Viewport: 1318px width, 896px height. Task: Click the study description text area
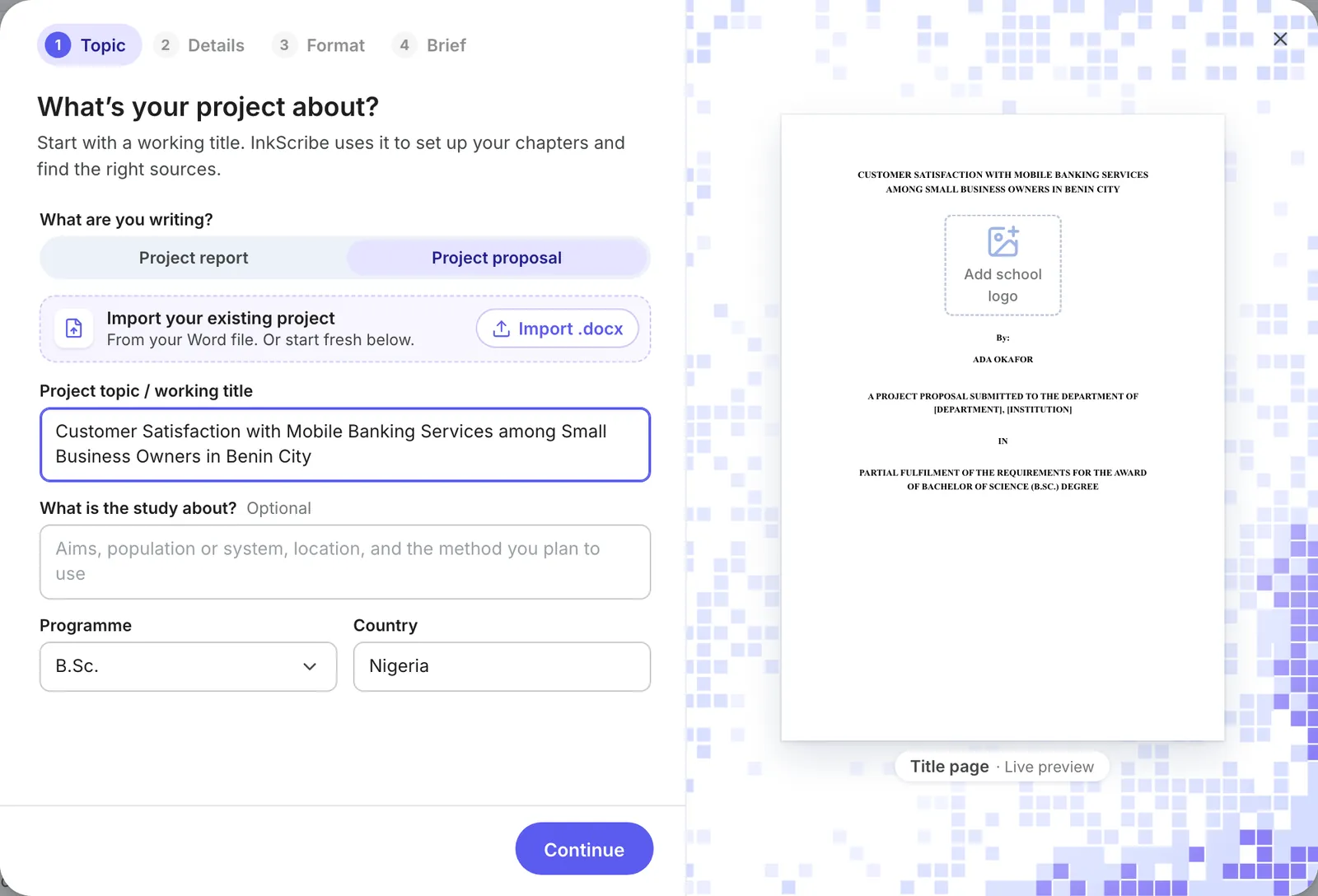345,562
